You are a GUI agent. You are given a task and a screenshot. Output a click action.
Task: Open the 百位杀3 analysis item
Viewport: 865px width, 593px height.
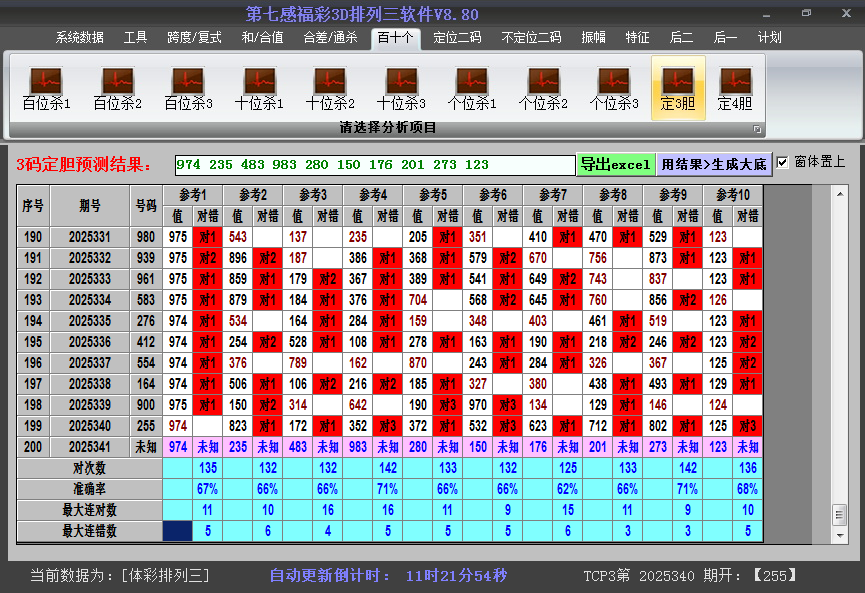[x=188, y=88]
